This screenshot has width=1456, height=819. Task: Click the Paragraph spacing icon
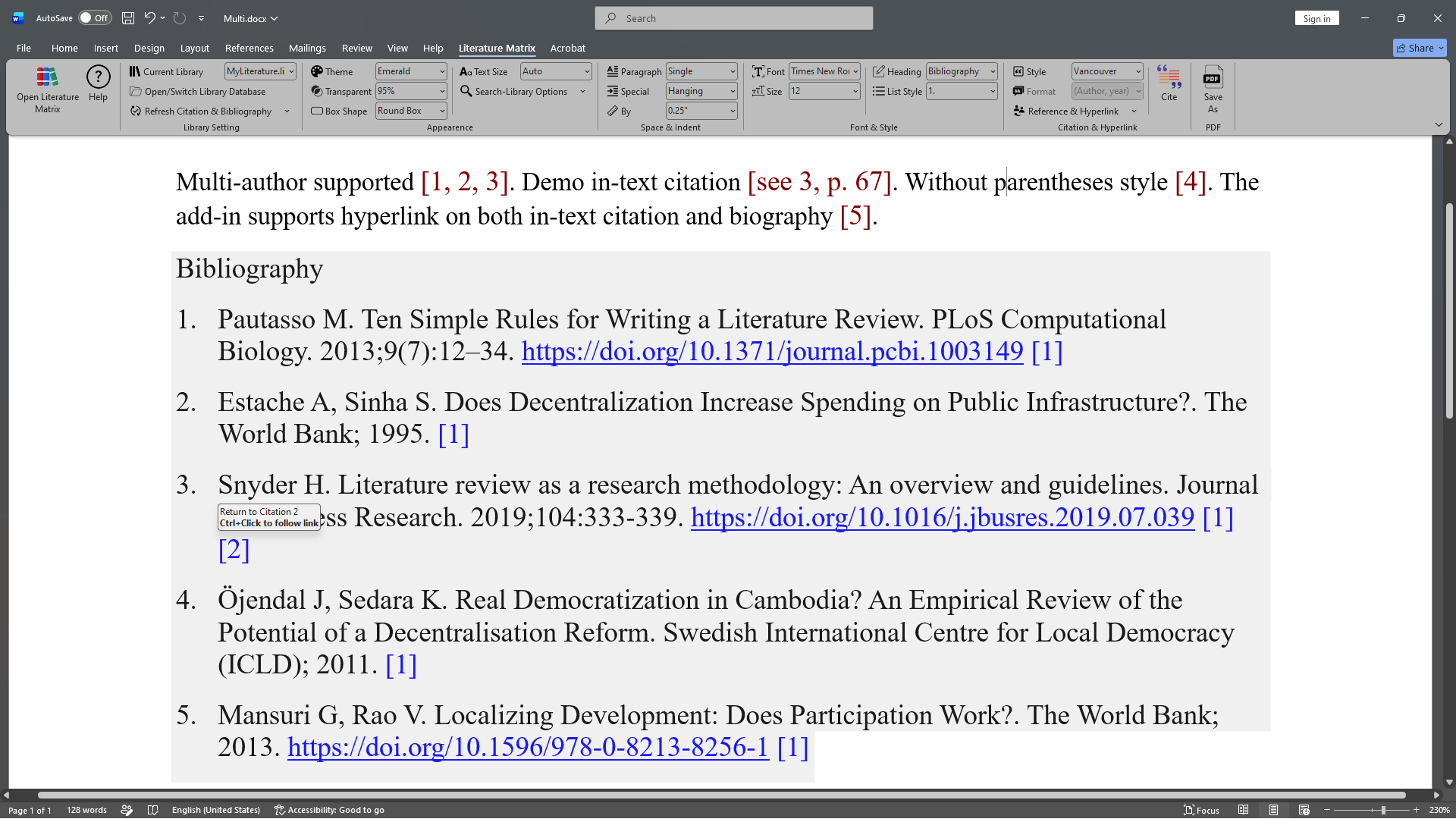pos(613,71)
